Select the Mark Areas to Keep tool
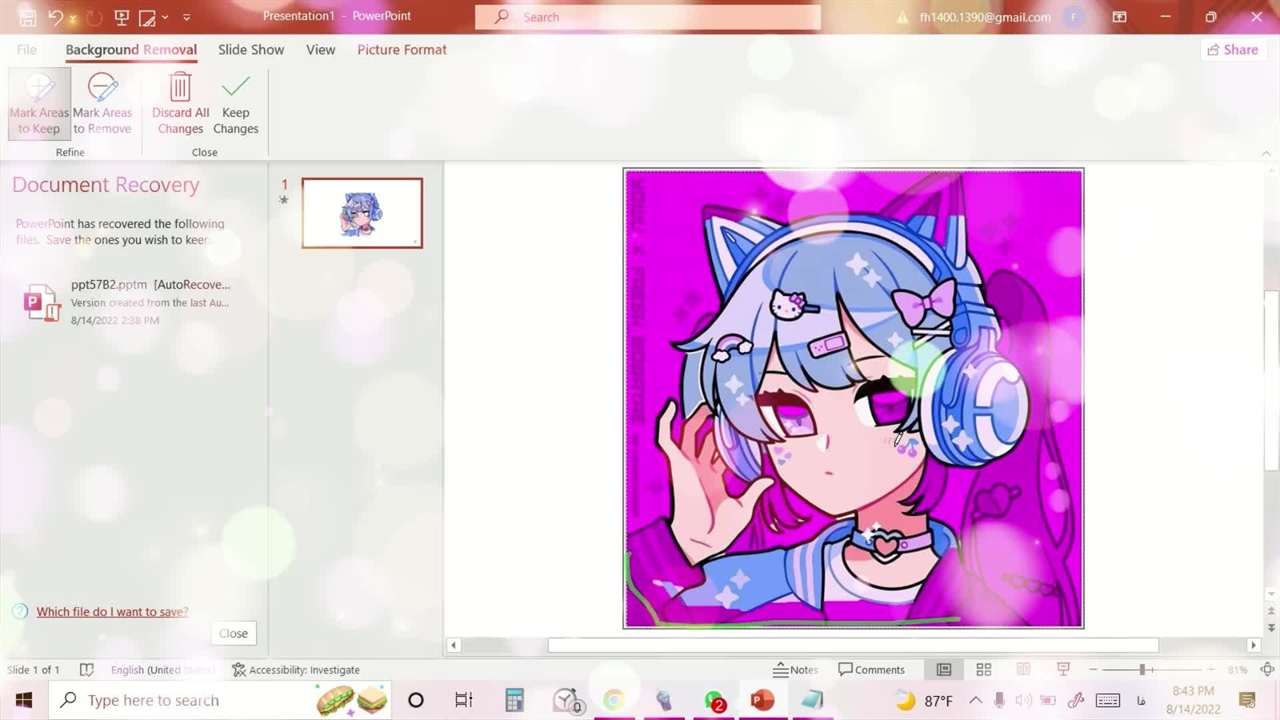Image resolution: width=1280 pixels, height=720 pixels. point(39,104)
